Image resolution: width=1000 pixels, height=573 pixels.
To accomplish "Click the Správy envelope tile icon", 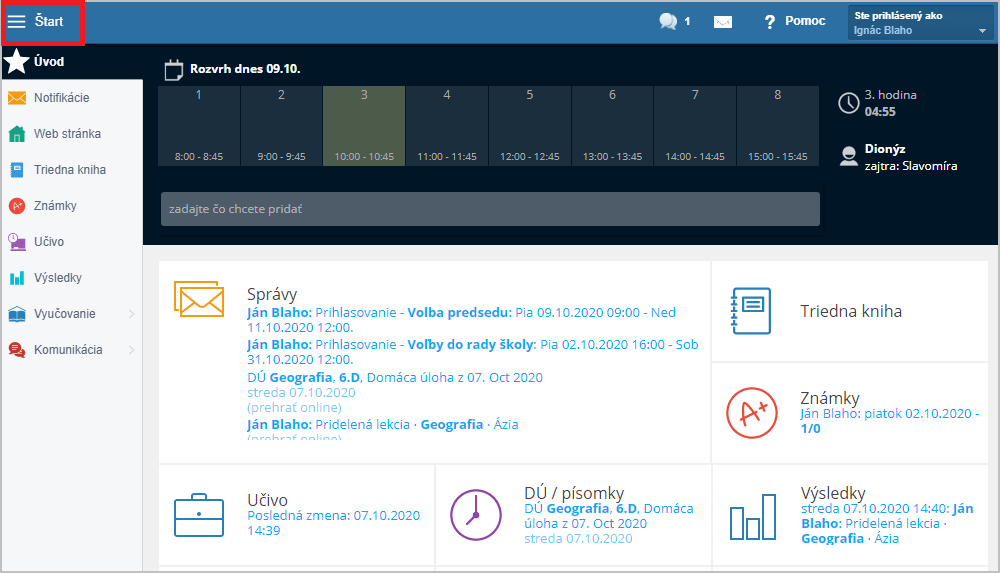I will [198, 300].
